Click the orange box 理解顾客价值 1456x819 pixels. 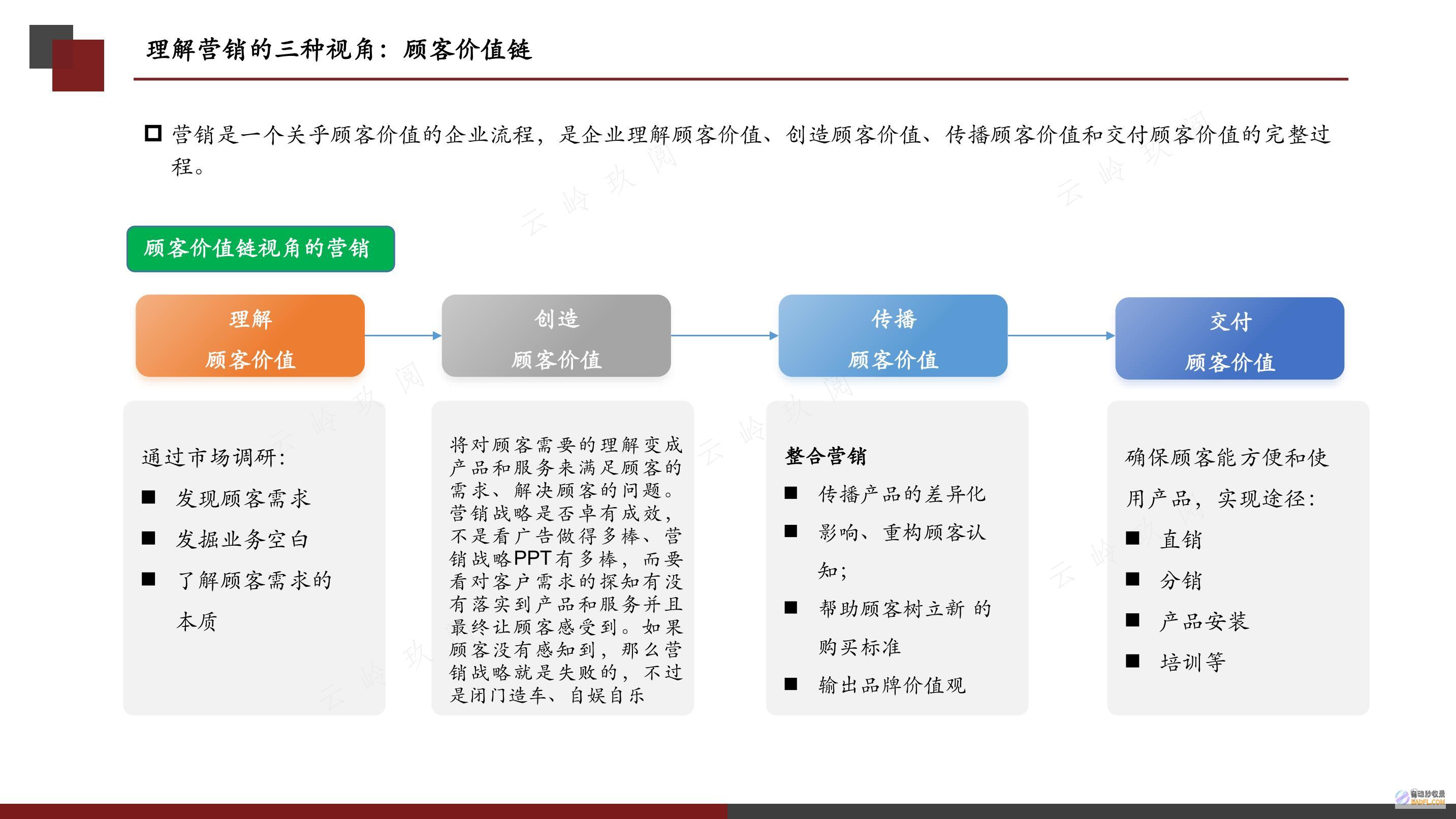(x=250, y=336)
